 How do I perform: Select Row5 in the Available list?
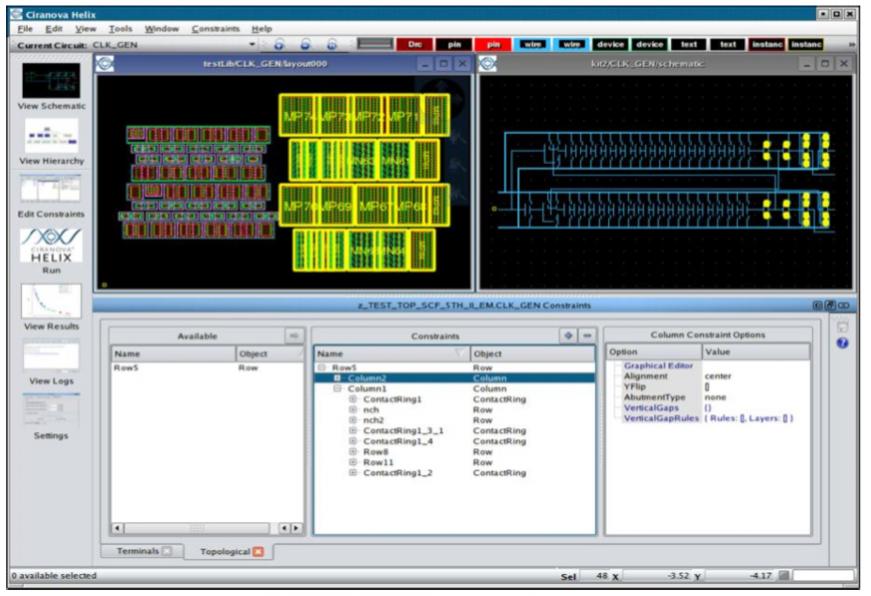coord(207,368)
